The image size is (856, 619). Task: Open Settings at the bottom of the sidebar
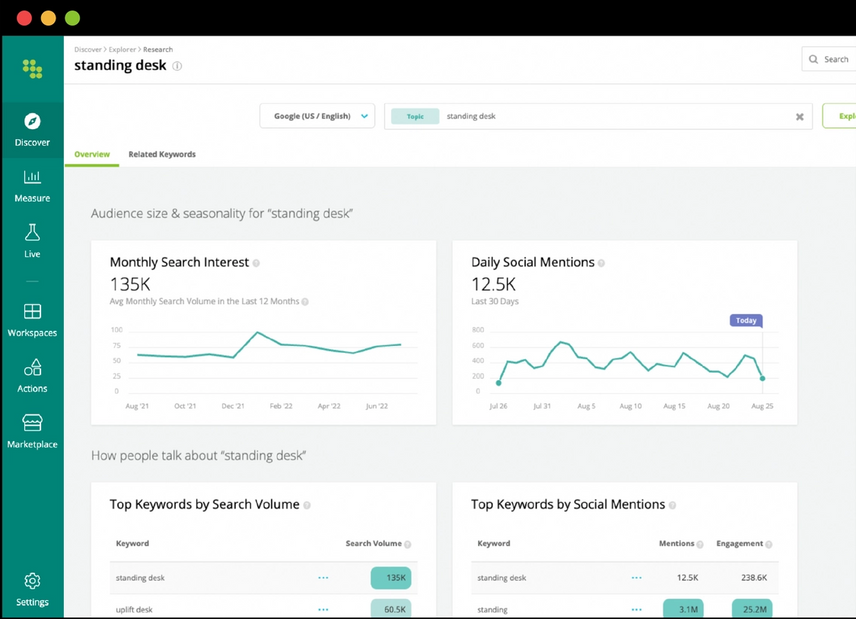[x=32, y=590]
